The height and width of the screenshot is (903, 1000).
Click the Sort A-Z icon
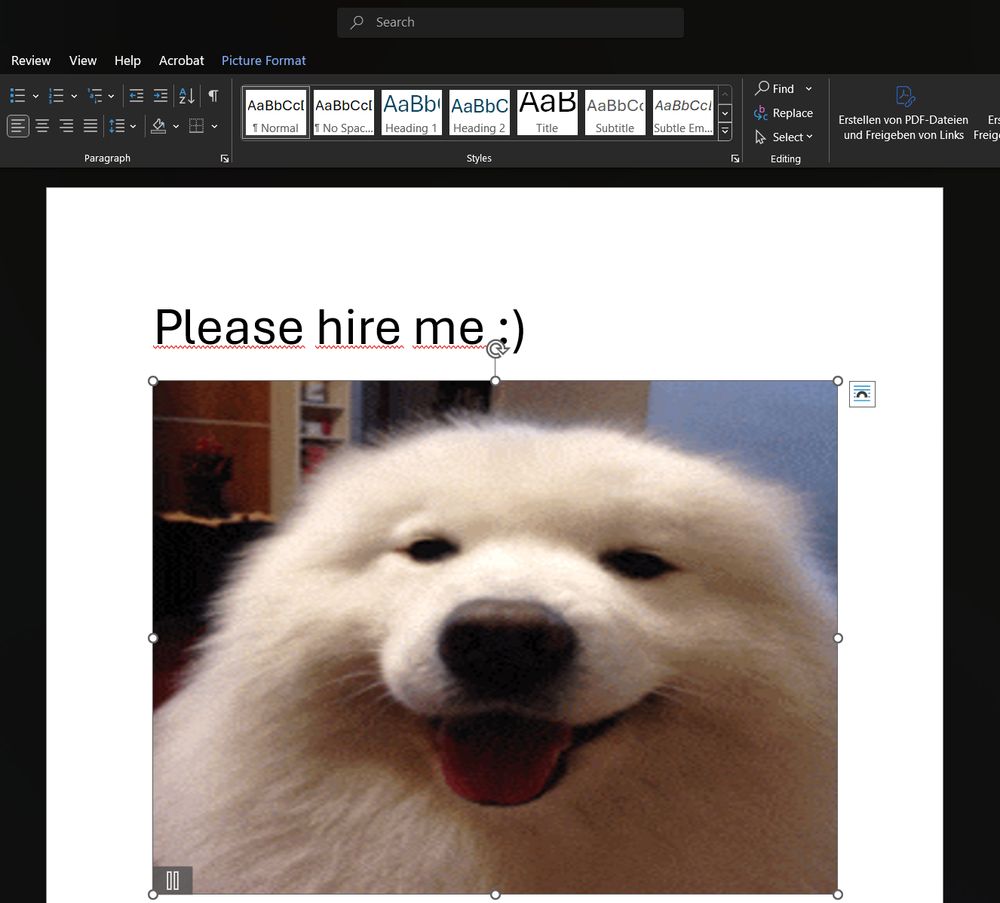click(187, 96)
